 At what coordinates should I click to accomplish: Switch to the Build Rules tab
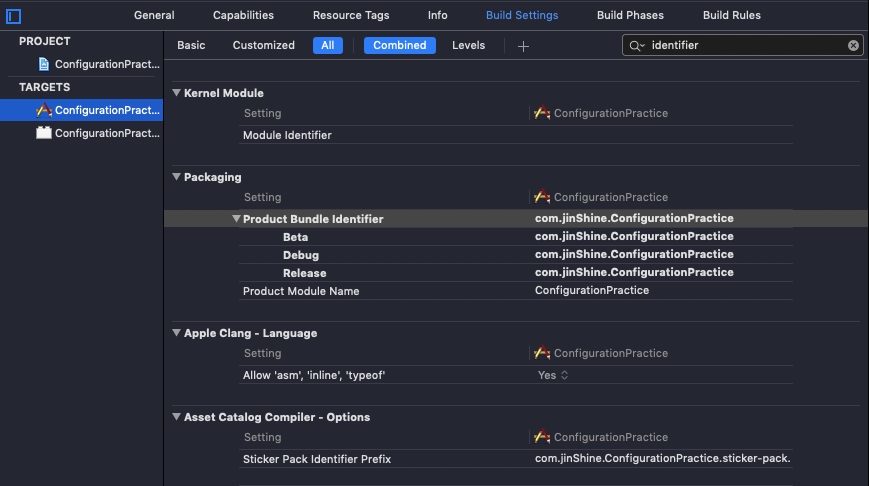tap(732, 16)
